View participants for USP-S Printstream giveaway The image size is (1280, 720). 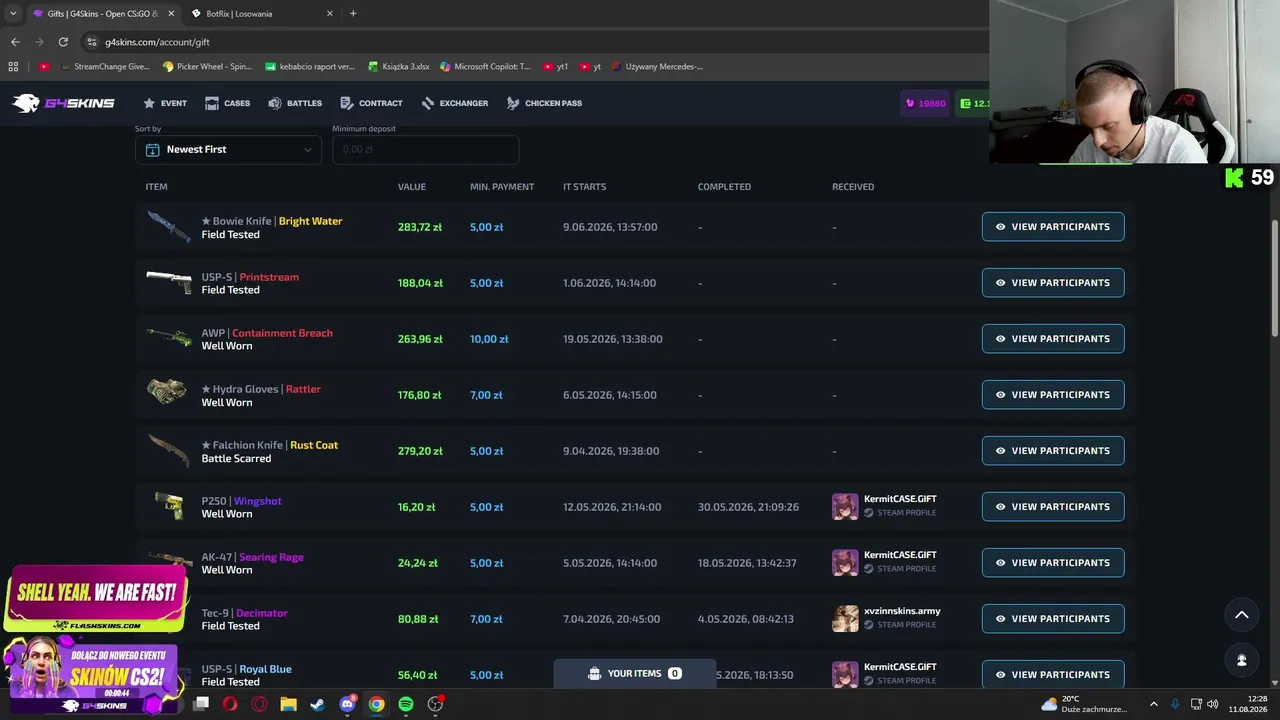click(x=1053, y=283)
